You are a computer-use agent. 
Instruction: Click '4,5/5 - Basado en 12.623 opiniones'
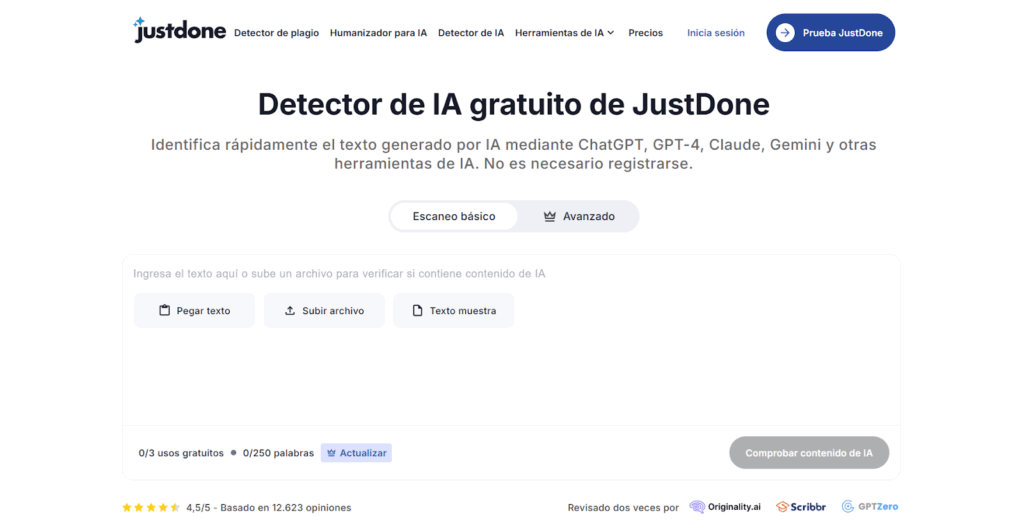[268, 507]
